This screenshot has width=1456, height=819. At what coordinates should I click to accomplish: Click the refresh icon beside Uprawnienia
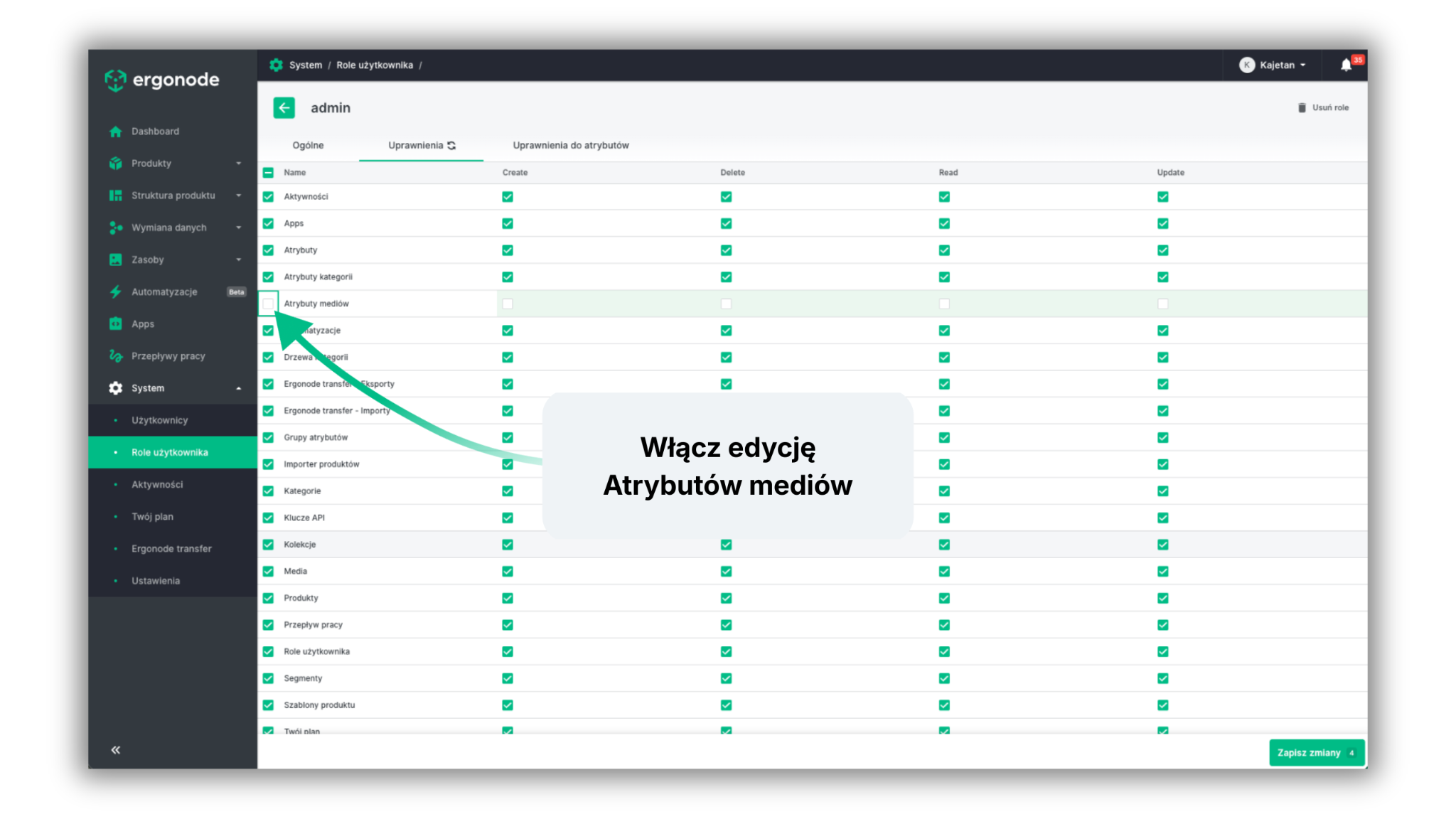point(451,146)
